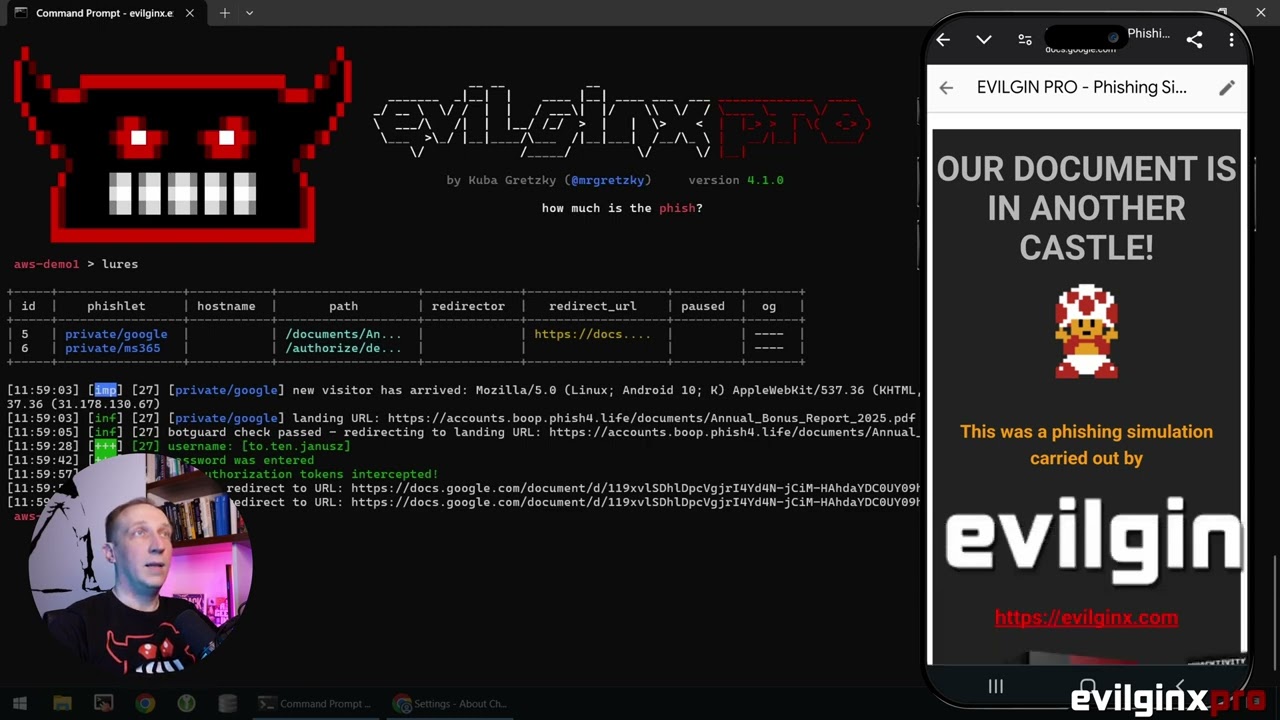Tap the share icon in phone browser
Image resolution: width=1280 pixels, height=720 pixels.
[x=1194, y=40]
